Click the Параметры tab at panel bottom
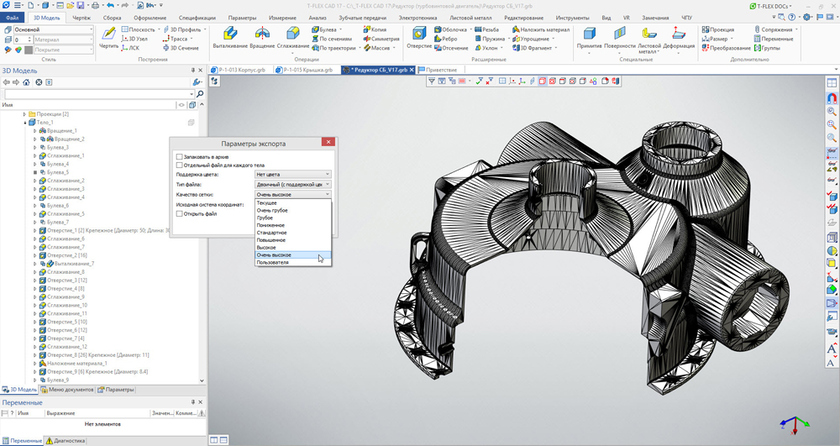 117,389
